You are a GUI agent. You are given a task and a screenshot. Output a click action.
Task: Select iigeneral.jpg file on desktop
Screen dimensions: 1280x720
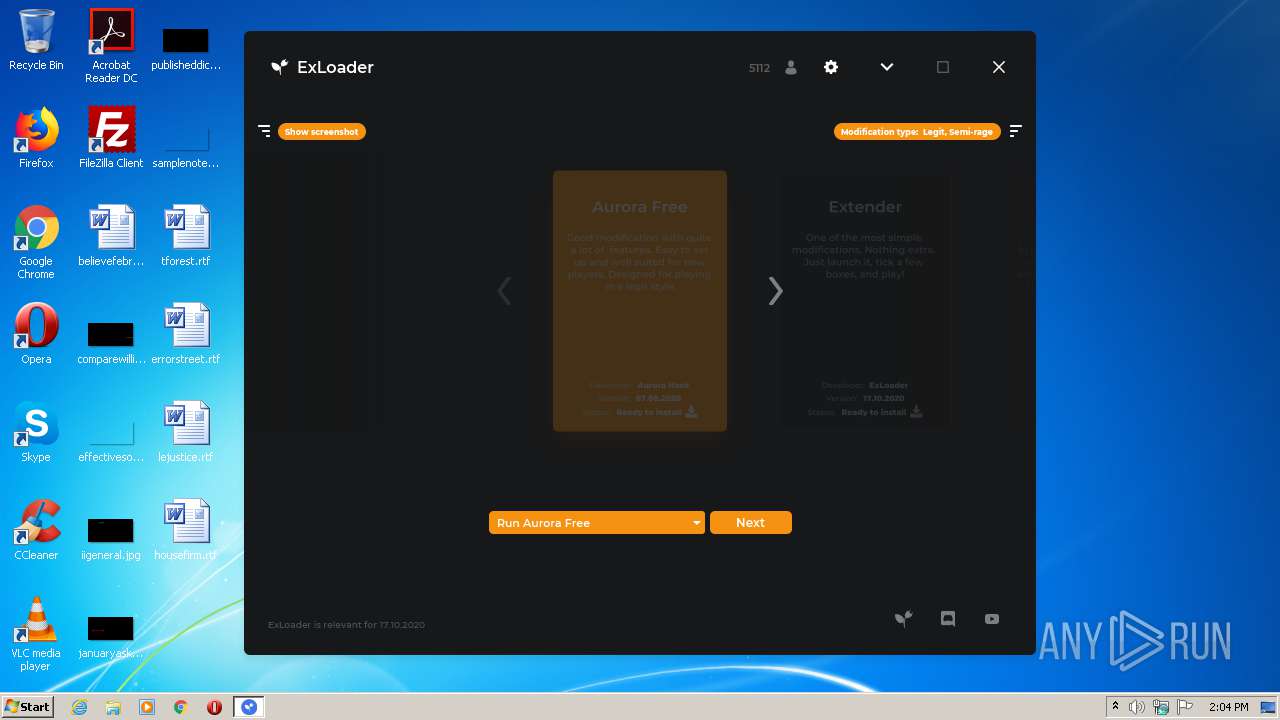point(111,538)
